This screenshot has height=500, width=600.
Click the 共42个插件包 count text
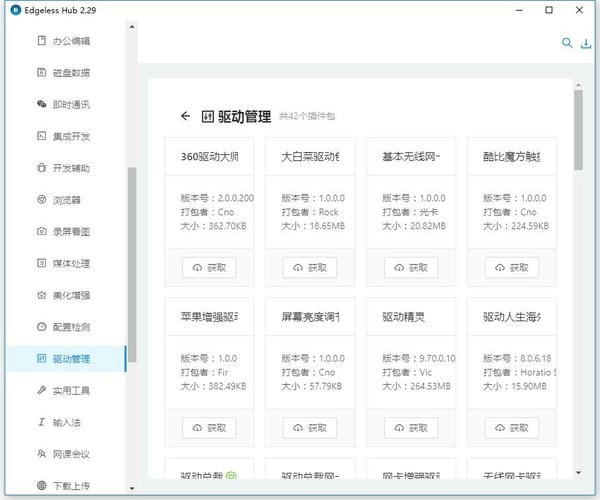pyautogui.click(x=307, y=116)
